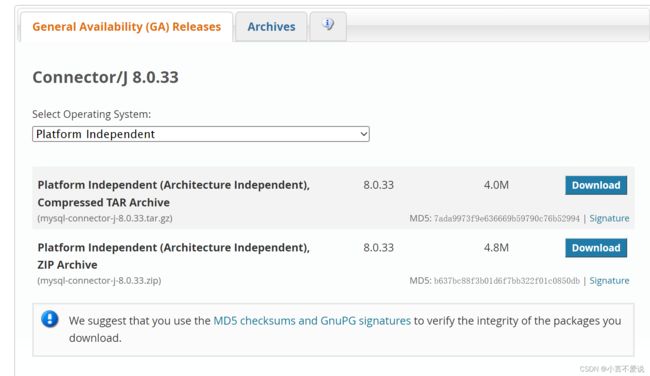Open Signature link for tar.gz file
650x376 pixels.
[x=609, y=218]
